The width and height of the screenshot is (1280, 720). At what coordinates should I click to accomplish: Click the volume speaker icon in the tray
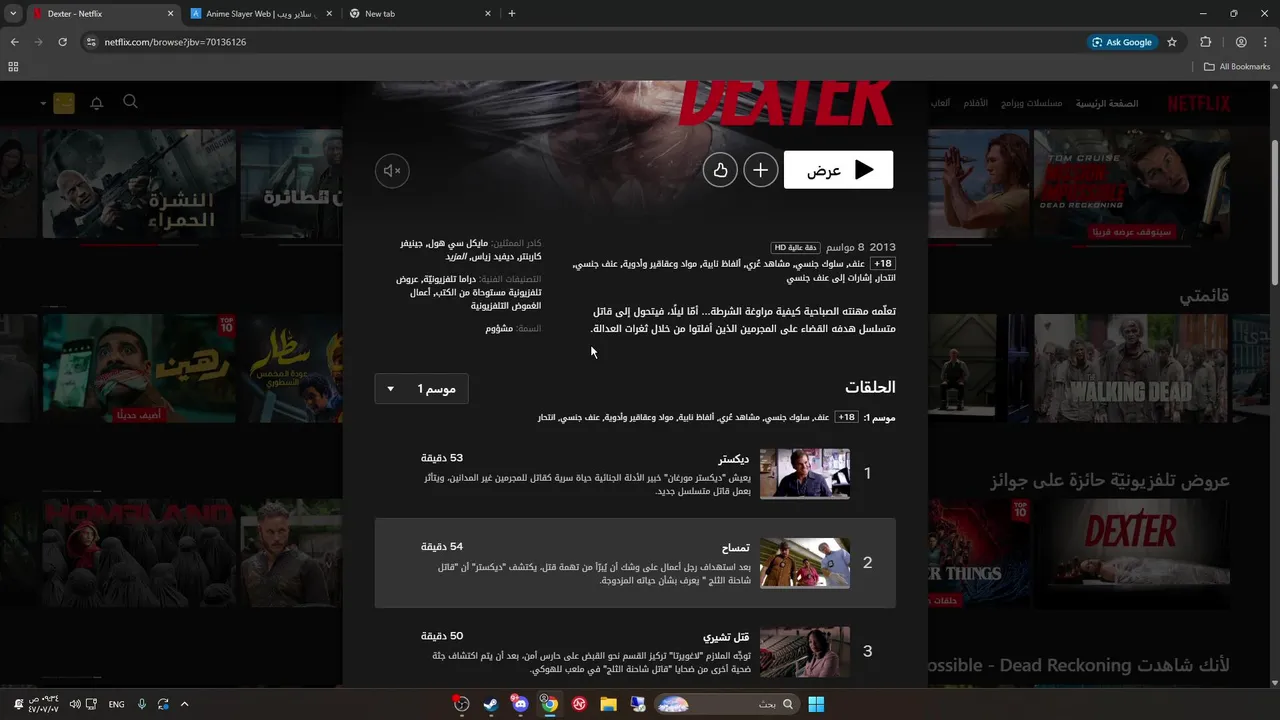coord(74,704)
